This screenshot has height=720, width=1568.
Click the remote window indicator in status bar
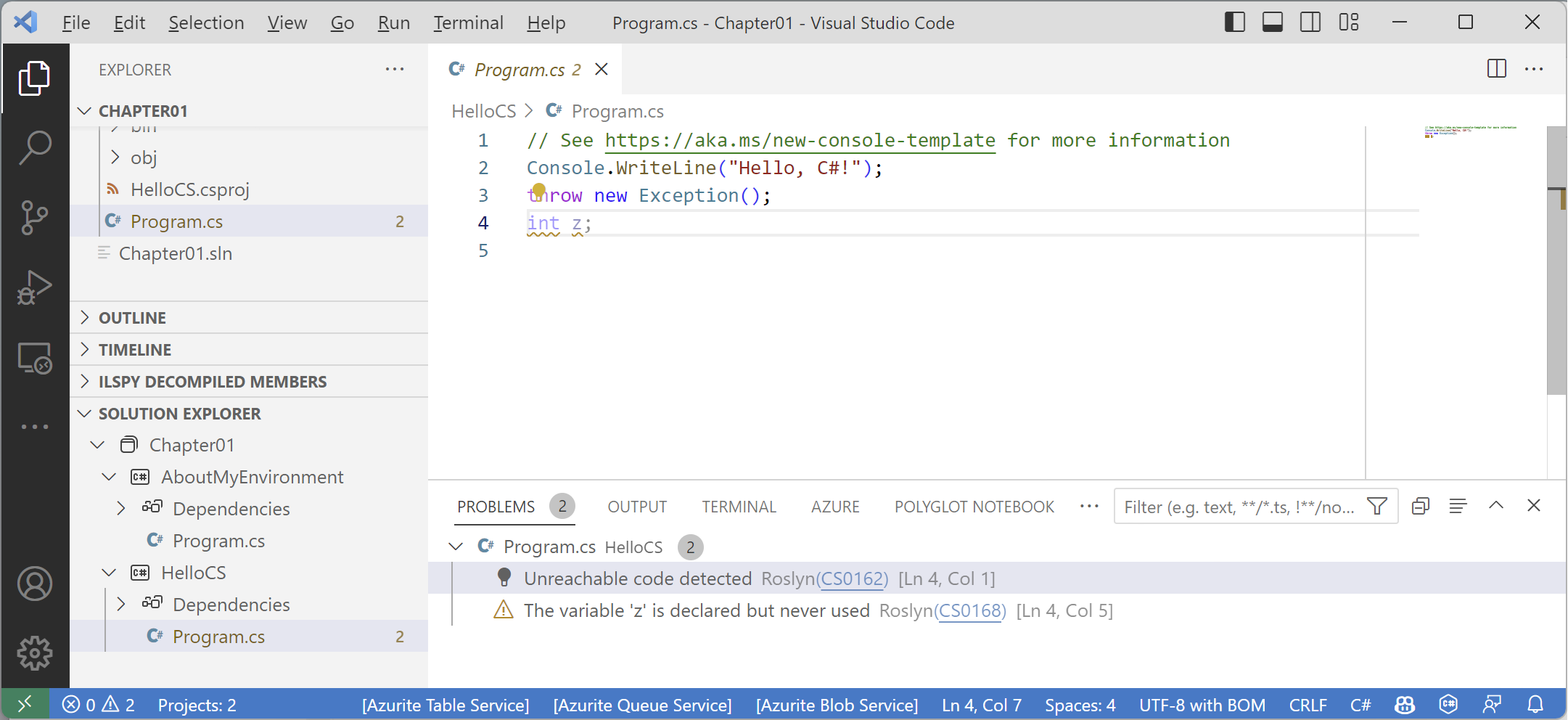(x=25, y=704)
